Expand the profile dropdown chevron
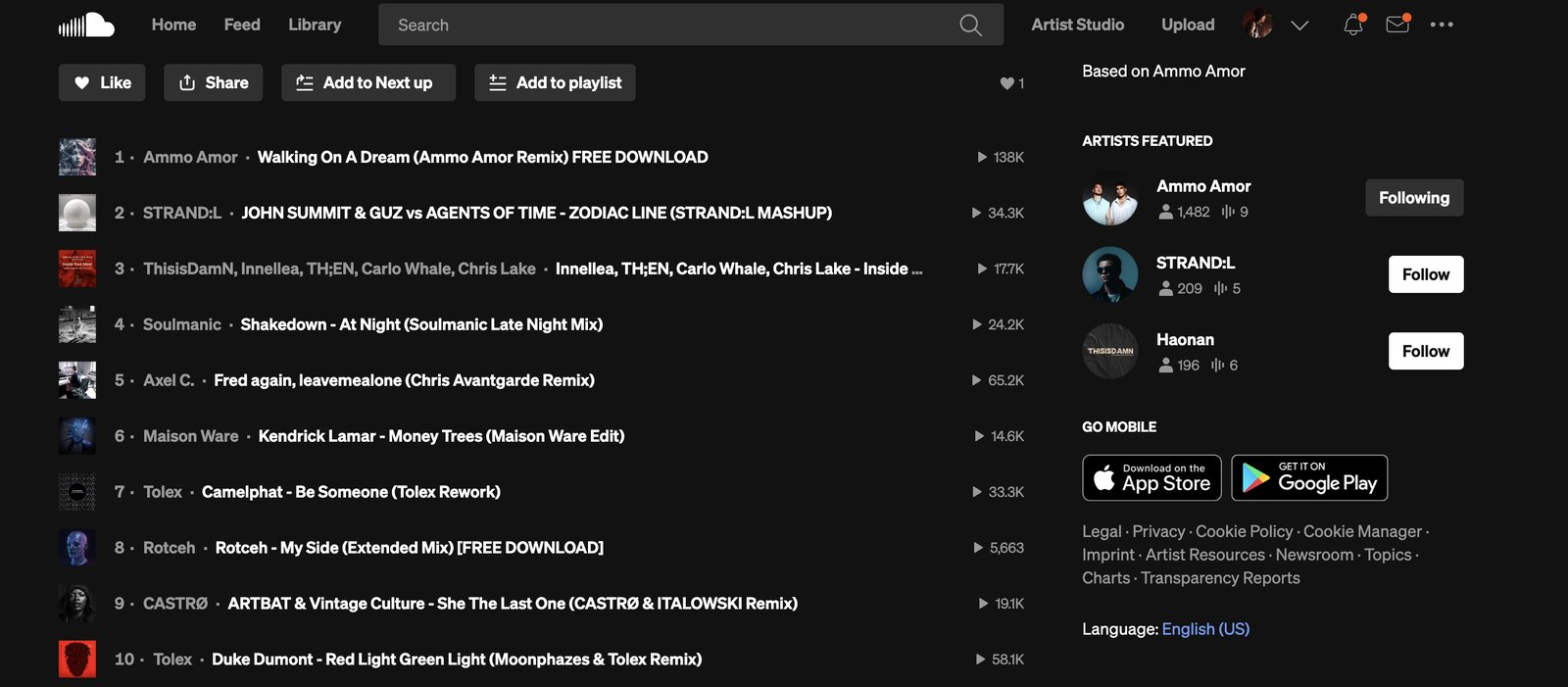 click(1299, 25)
